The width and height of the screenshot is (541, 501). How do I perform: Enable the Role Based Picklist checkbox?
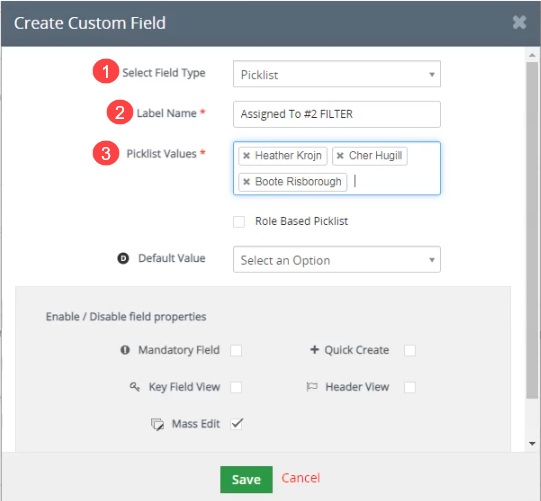coord(239,222)
